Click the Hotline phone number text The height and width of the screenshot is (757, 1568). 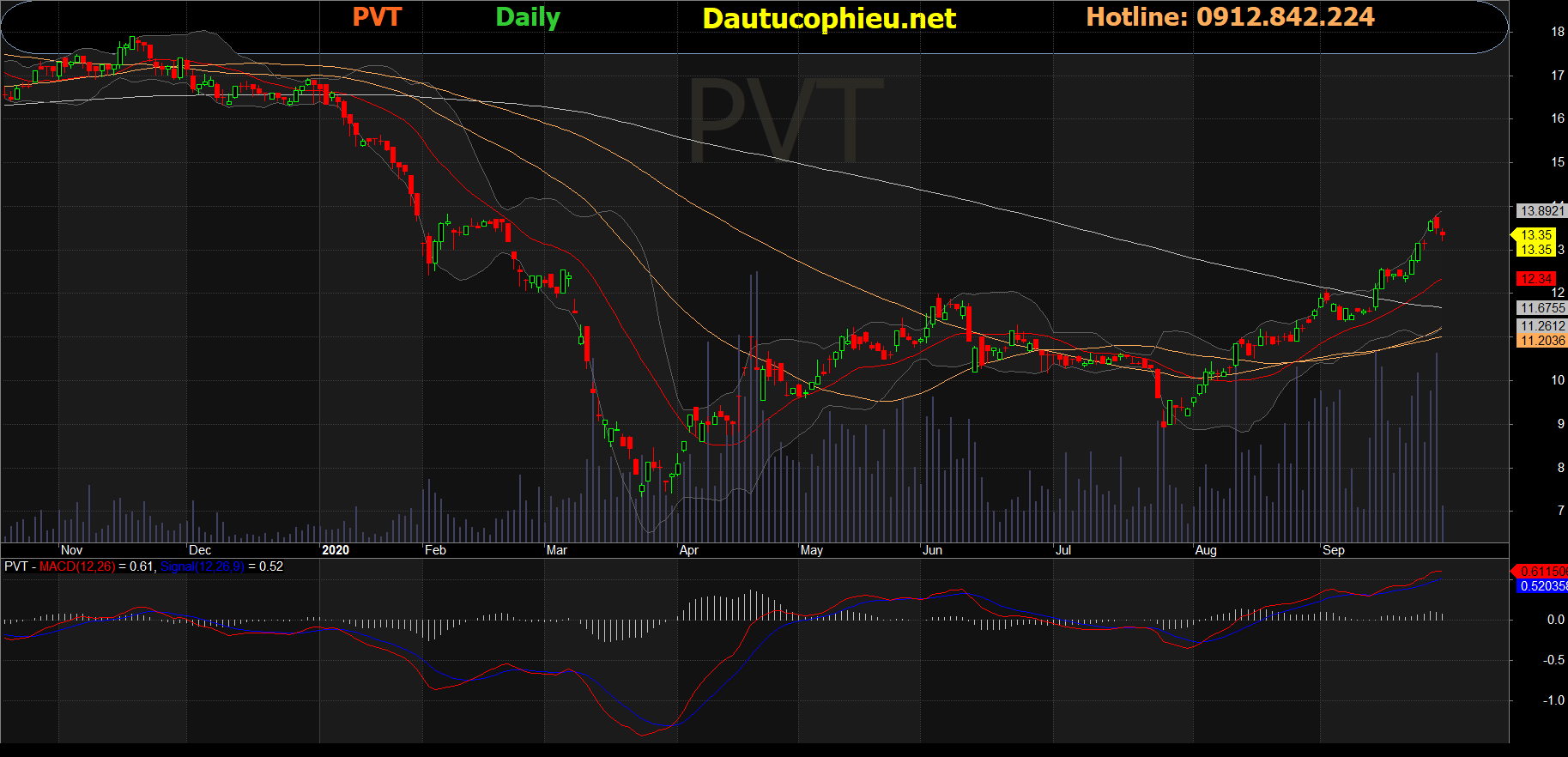1230,17
